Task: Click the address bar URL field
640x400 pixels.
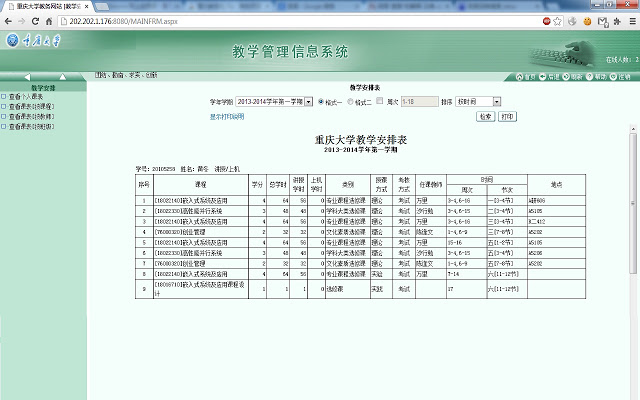Action: coord(300,21)
